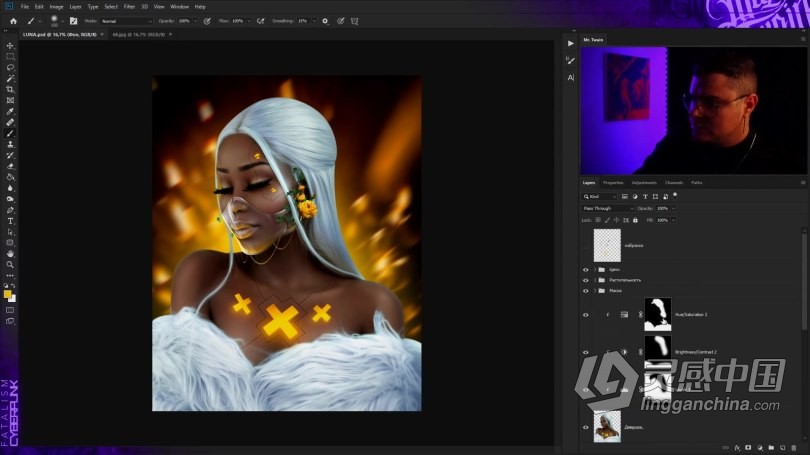Switch to the Adjustments tab
810x455 pixels.
(x=644, y=183)
